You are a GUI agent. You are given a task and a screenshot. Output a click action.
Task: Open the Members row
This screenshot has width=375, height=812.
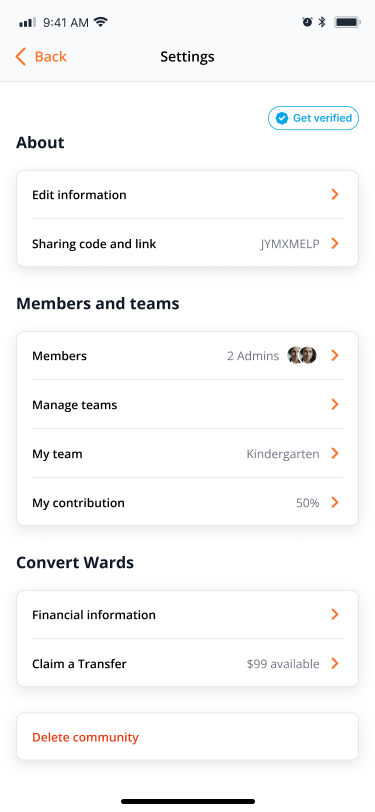click(x=188, y=356)
